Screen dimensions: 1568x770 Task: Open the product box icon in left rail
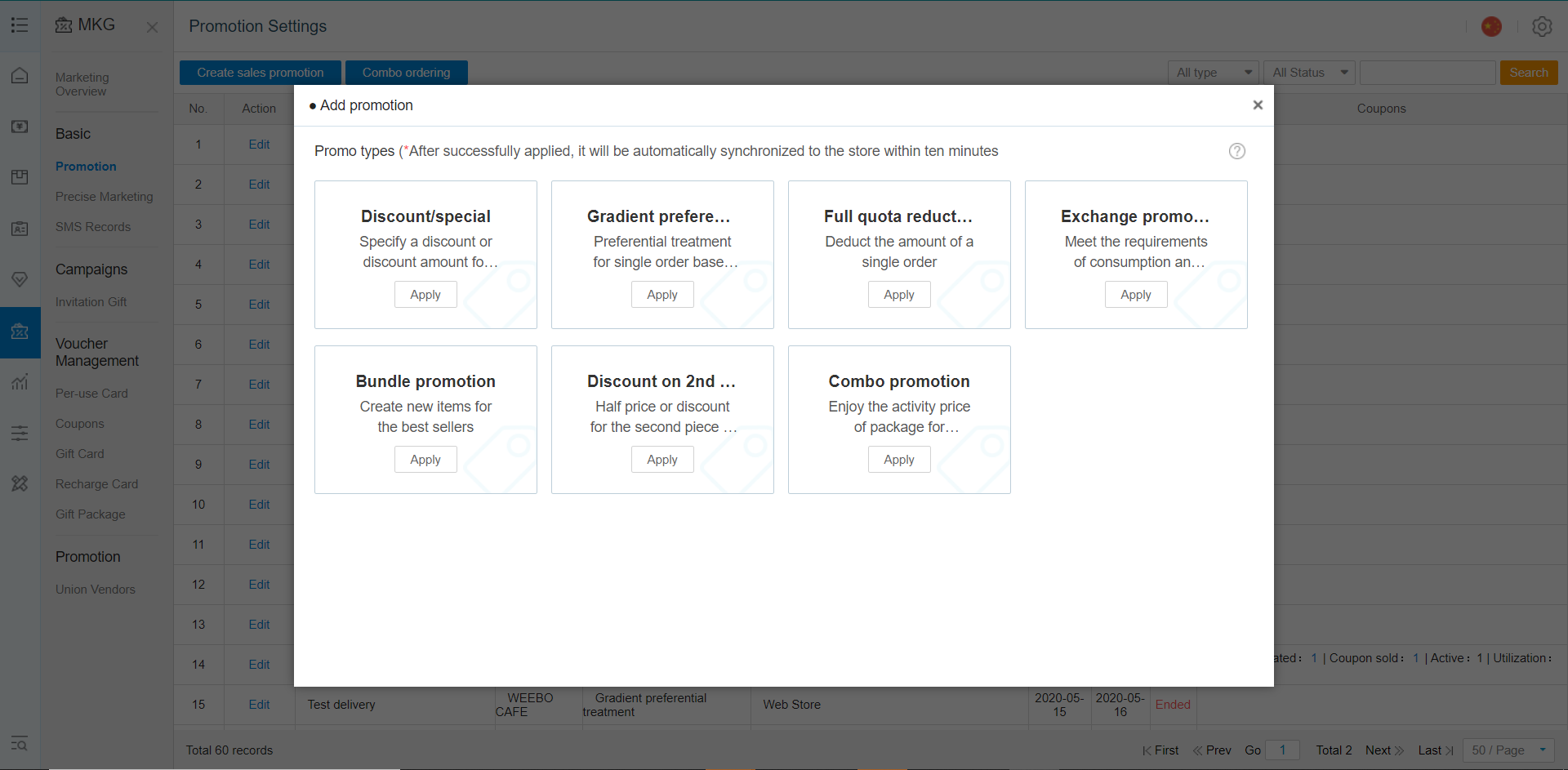tap(20, 177)
